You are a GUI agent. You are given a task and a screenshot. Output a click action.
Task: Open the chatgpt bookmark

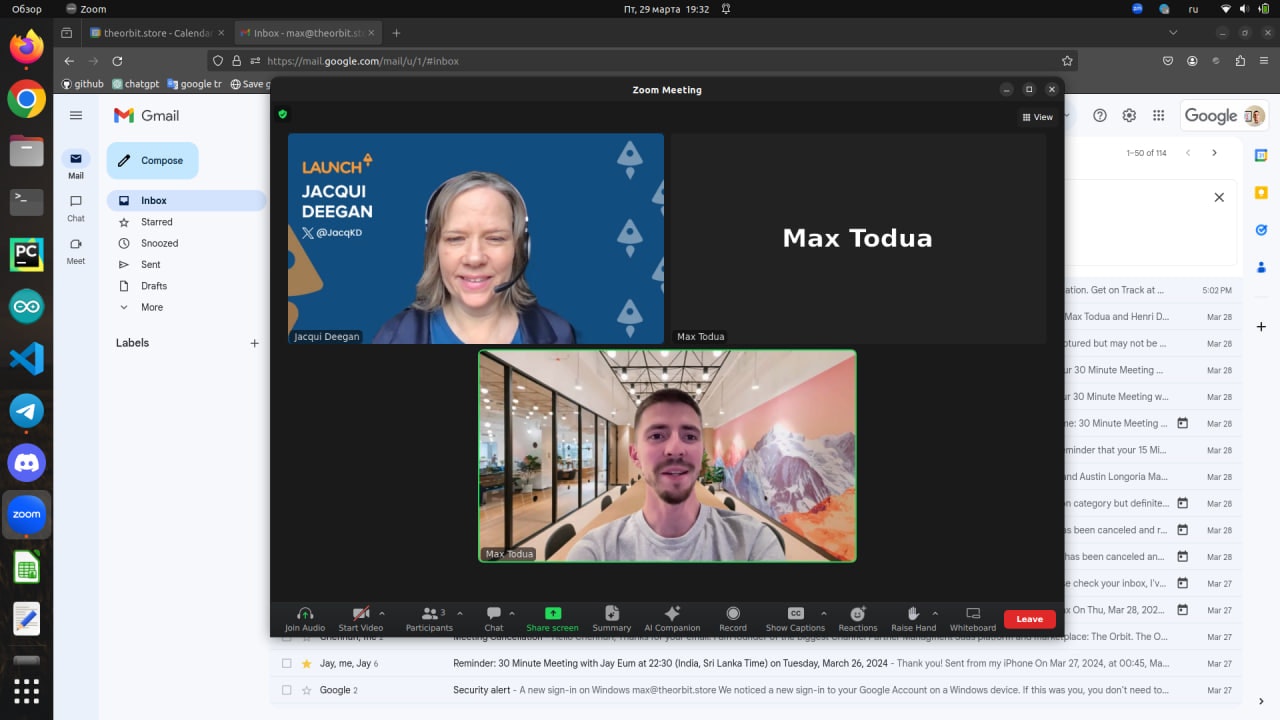136,84
